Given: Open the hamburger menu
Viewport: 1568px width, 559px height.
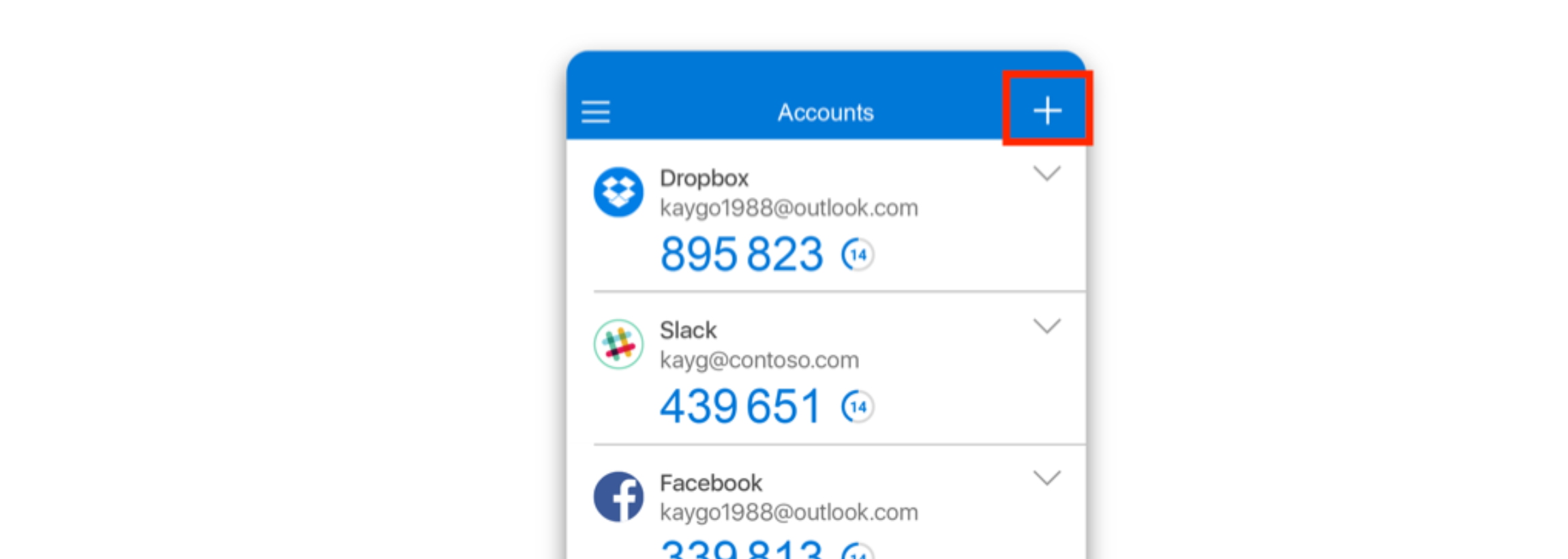Looking at the screenshot, I should click(x=595, y=112).
